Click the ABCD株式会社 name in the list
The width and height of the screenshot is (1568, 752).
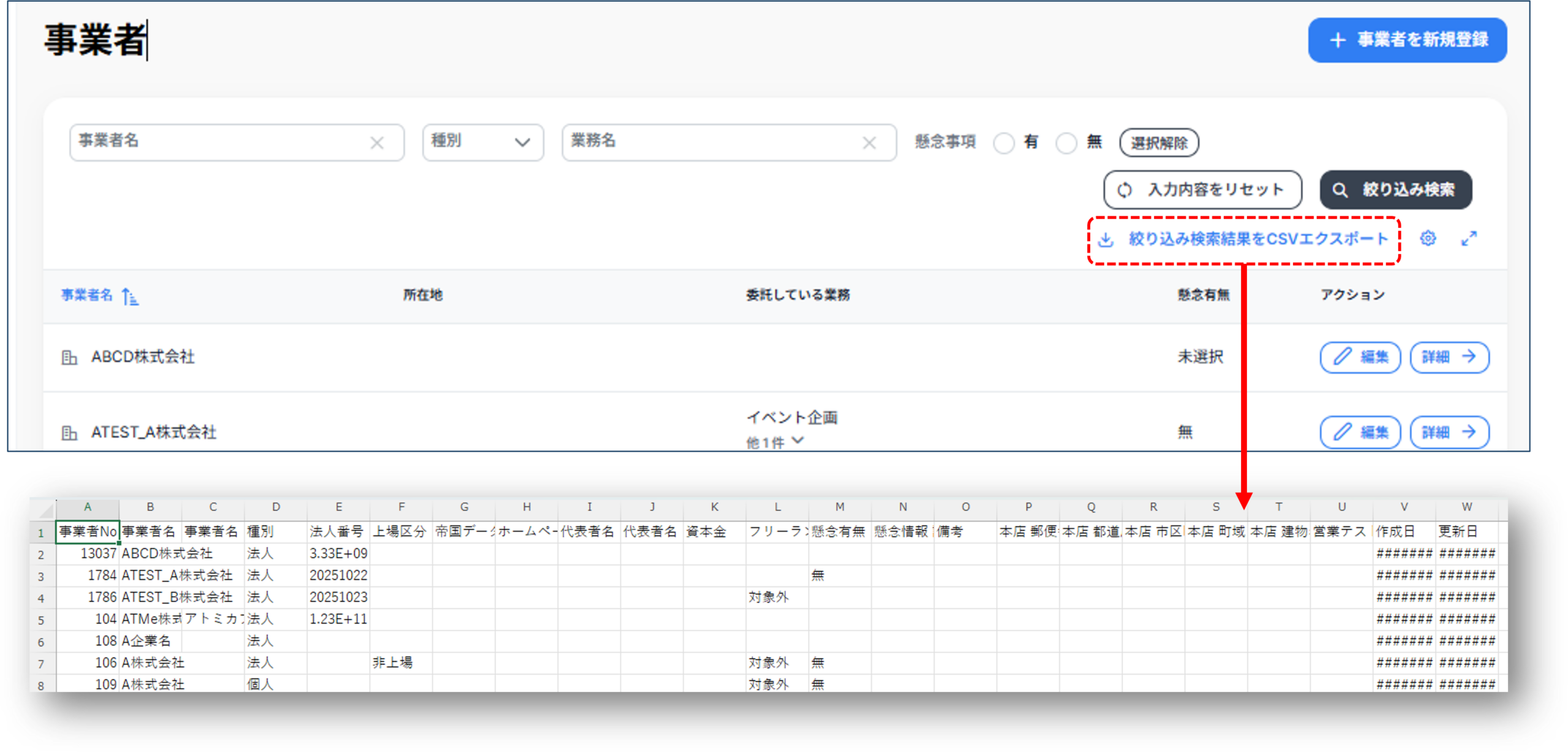(143, 357)
